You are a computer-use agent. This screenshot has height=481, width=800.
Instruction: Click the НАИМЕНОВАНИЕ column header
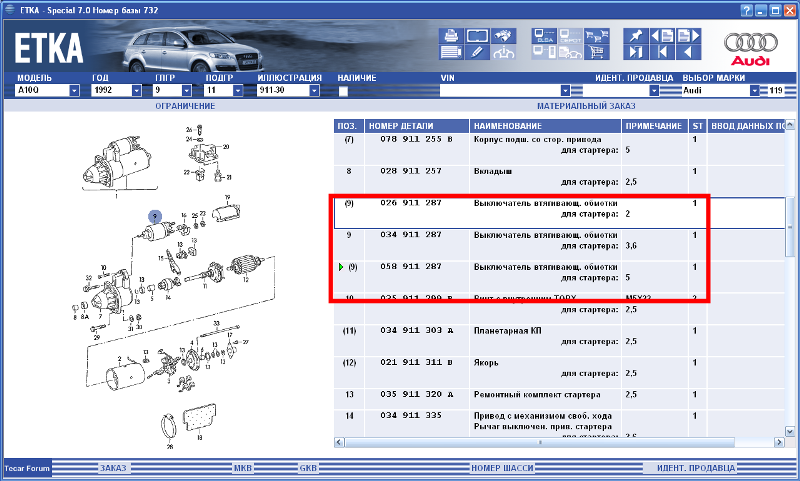coord(545,126)
